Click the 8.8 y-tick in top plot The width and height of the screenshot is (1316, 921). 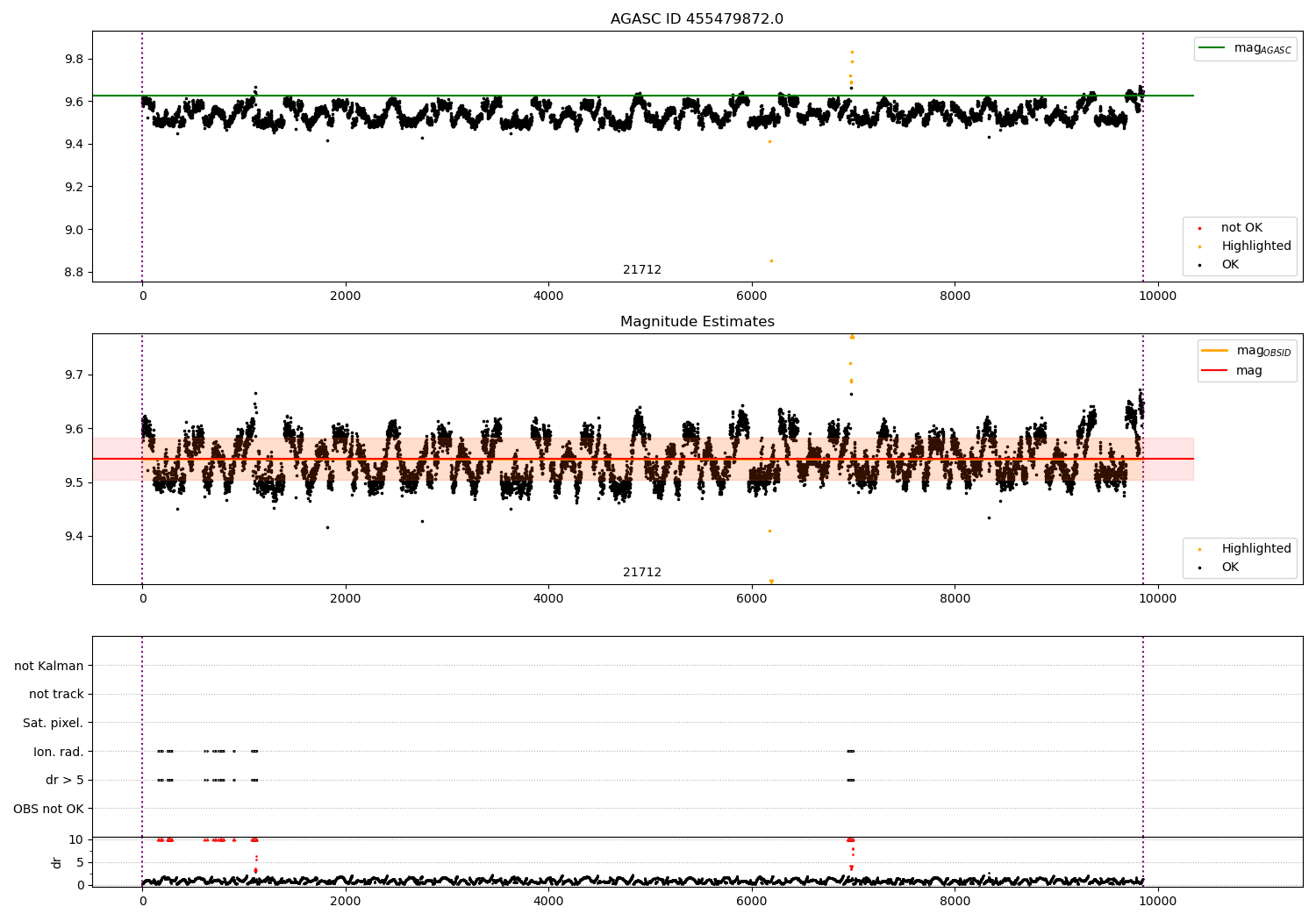coord(72,273)
